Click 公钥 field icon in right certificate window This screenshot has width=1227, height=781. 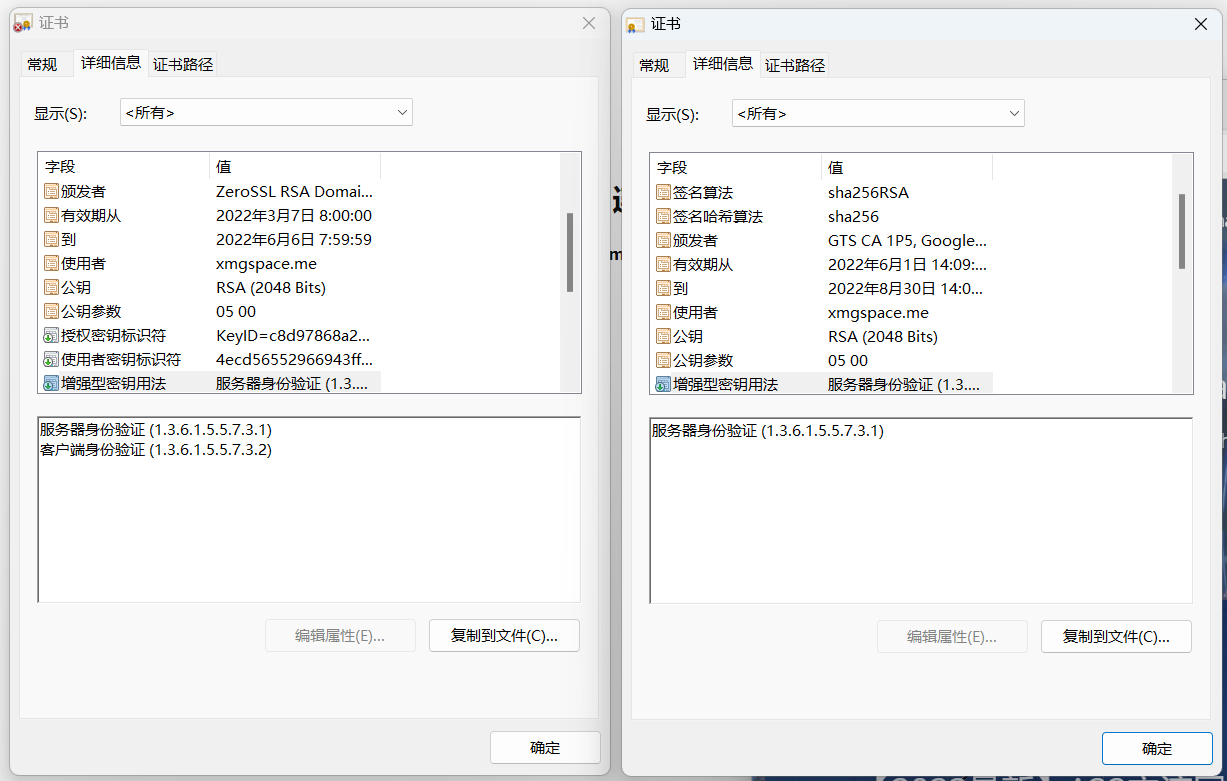click(x=663, y=336)
